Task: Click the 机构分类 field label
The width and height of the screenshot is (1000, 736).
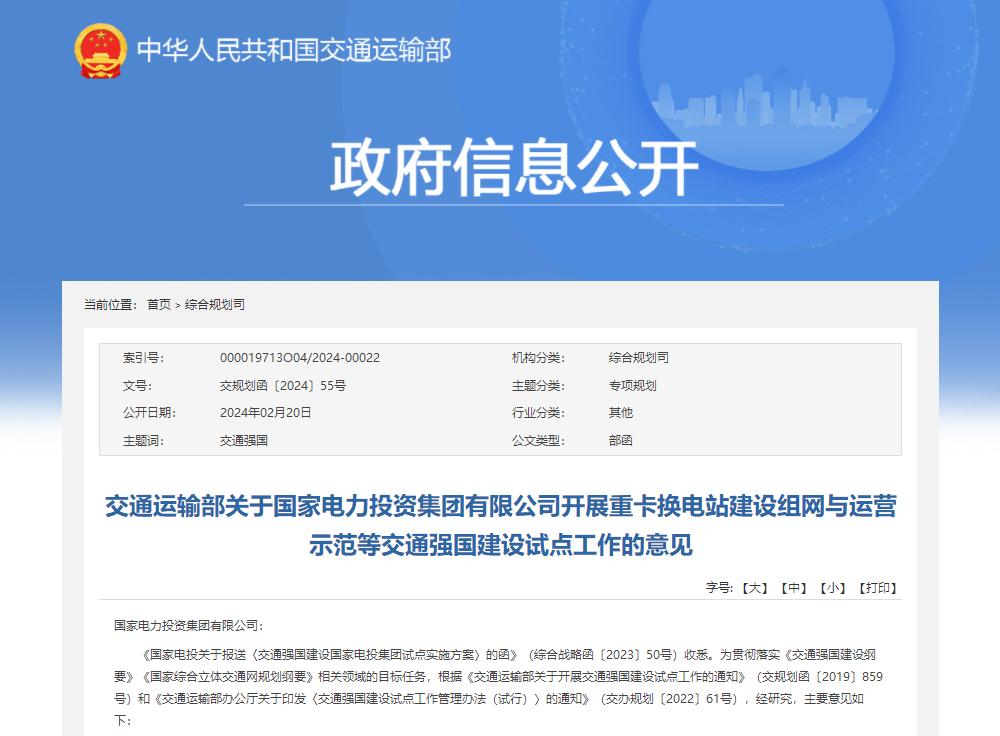Action: [538, 358]
